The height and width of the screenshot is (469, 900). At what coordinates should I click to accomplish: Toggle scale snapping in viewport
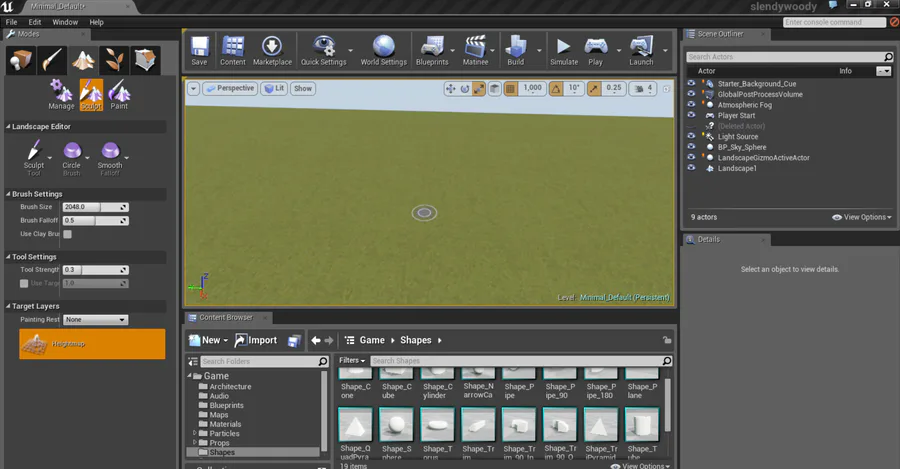coord(594,88)
